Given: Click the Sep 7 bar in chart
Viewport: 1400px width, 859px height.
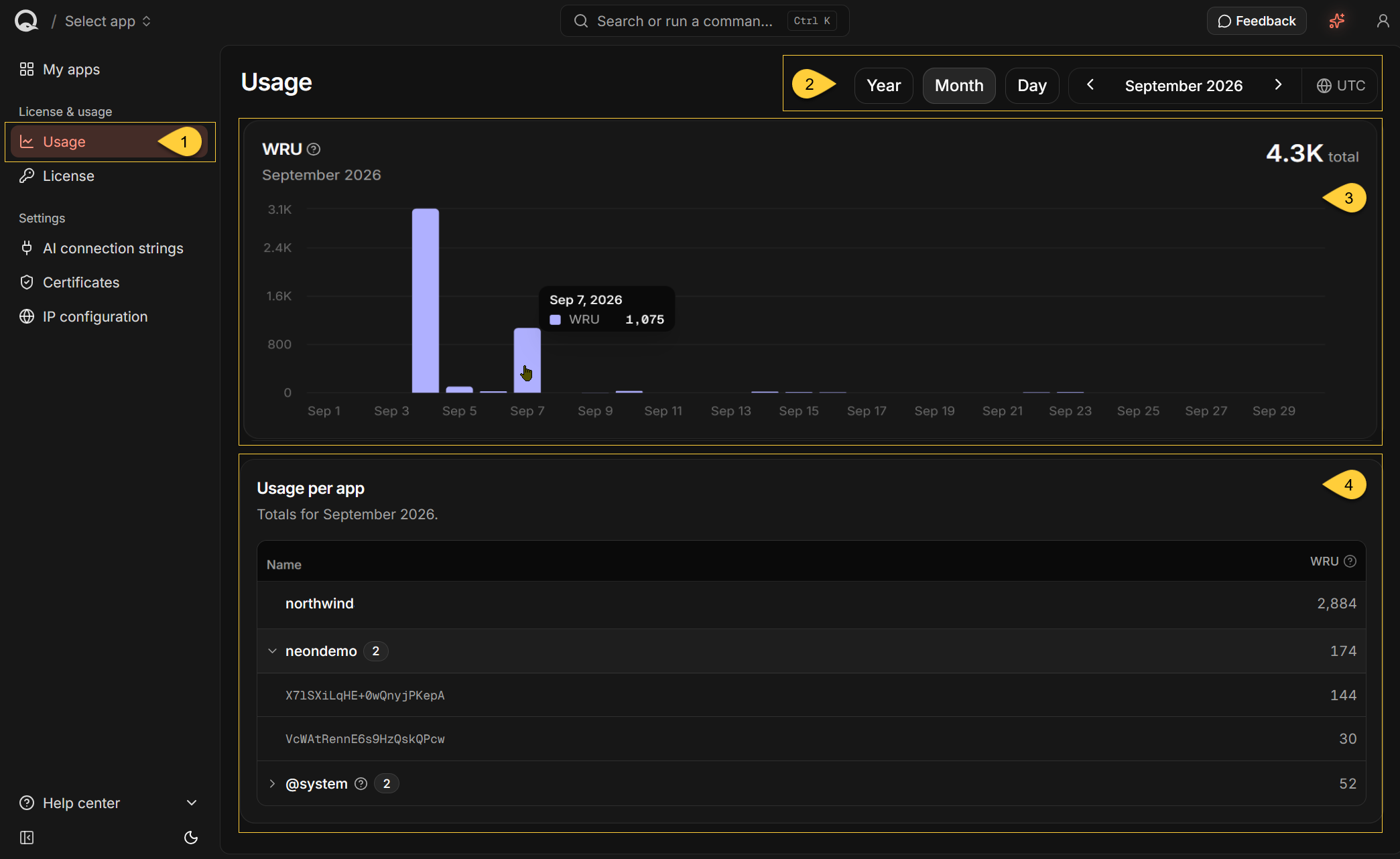Looking at the screenshot, I should (x=527, y=360).
